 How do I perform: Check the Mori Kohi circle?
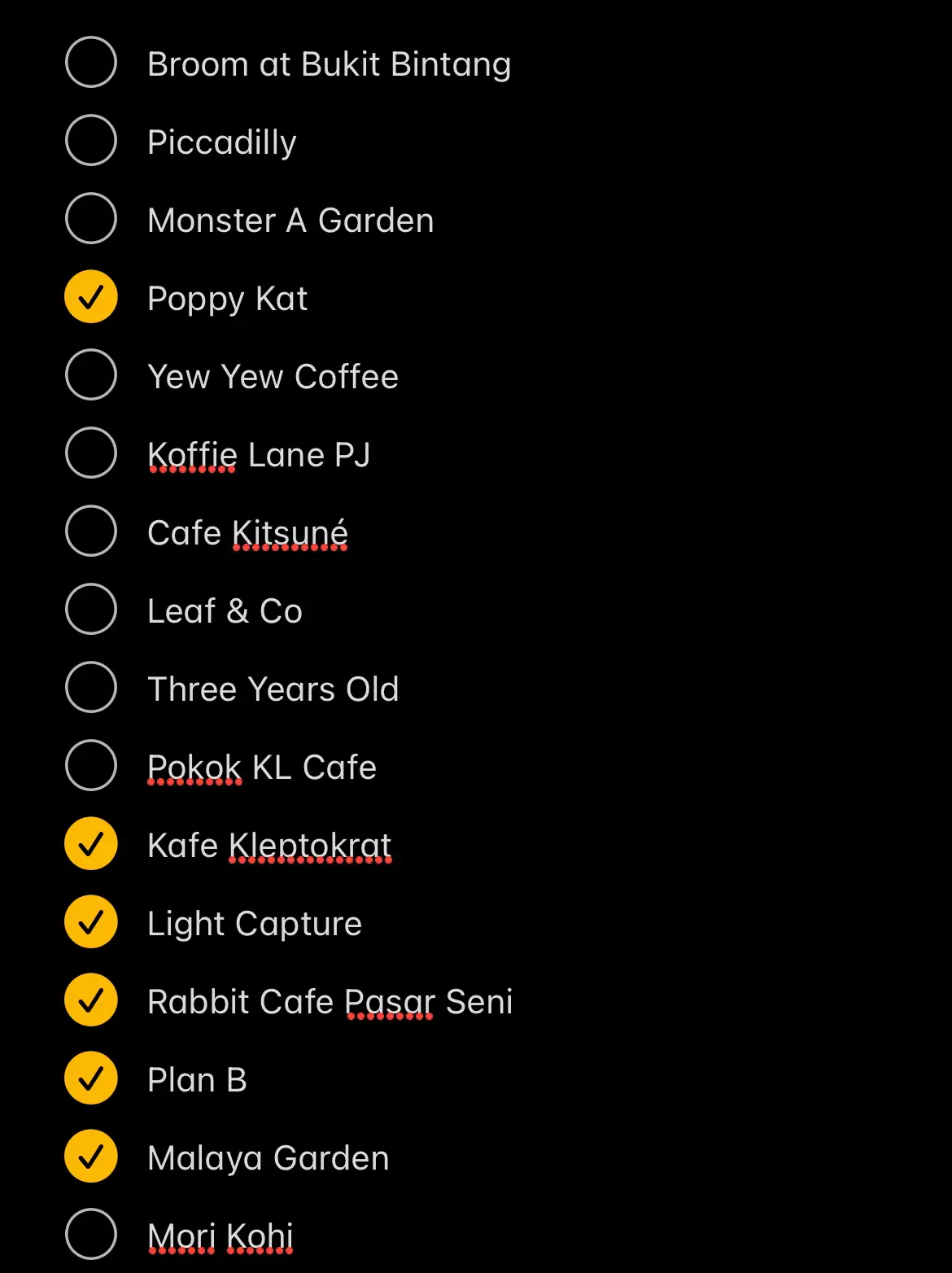click(91, 1235)
